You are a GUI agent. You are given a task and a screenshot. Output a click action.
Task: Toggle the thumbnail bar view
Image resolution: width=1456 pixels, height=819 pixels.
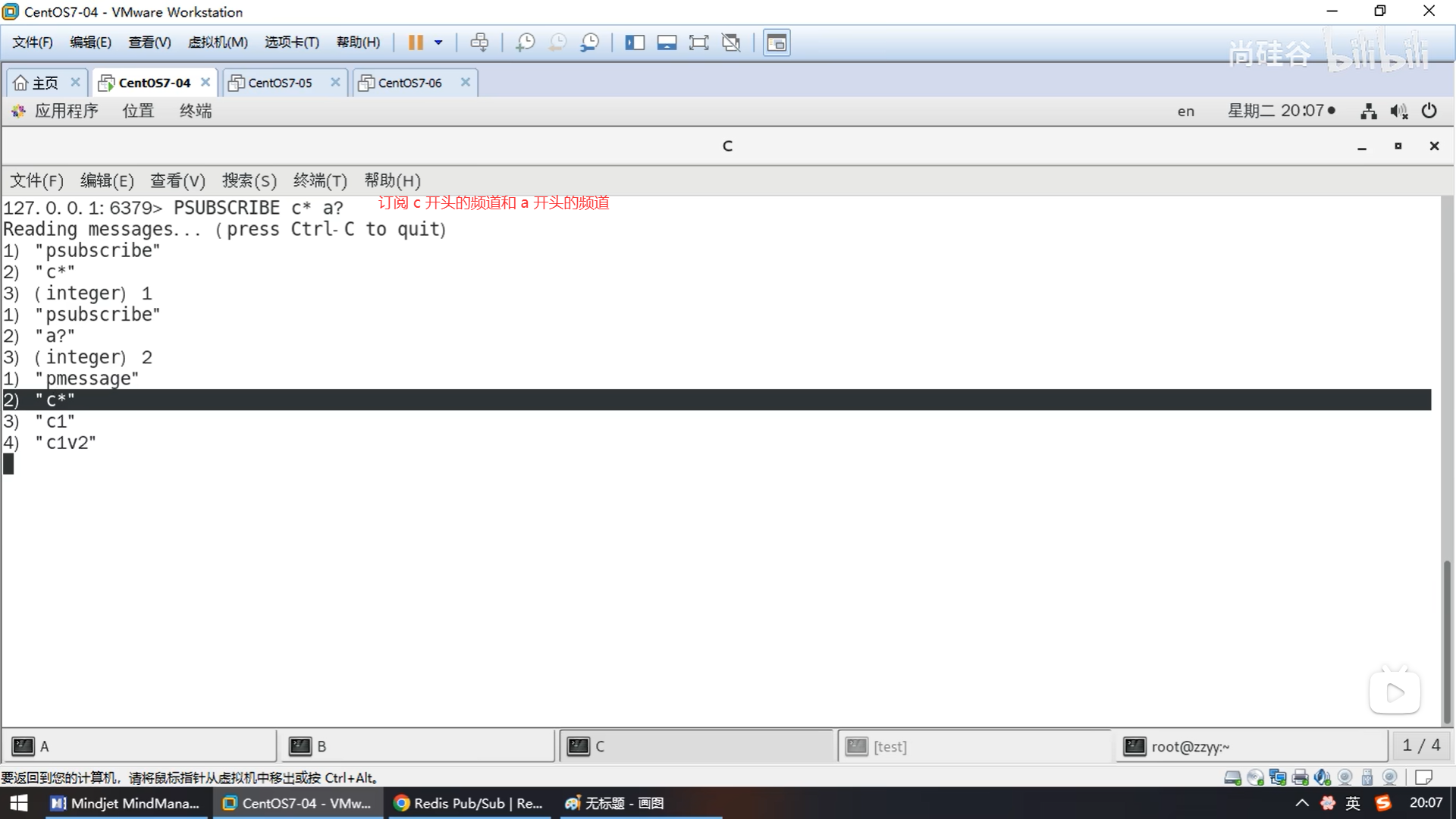(667, 42)
